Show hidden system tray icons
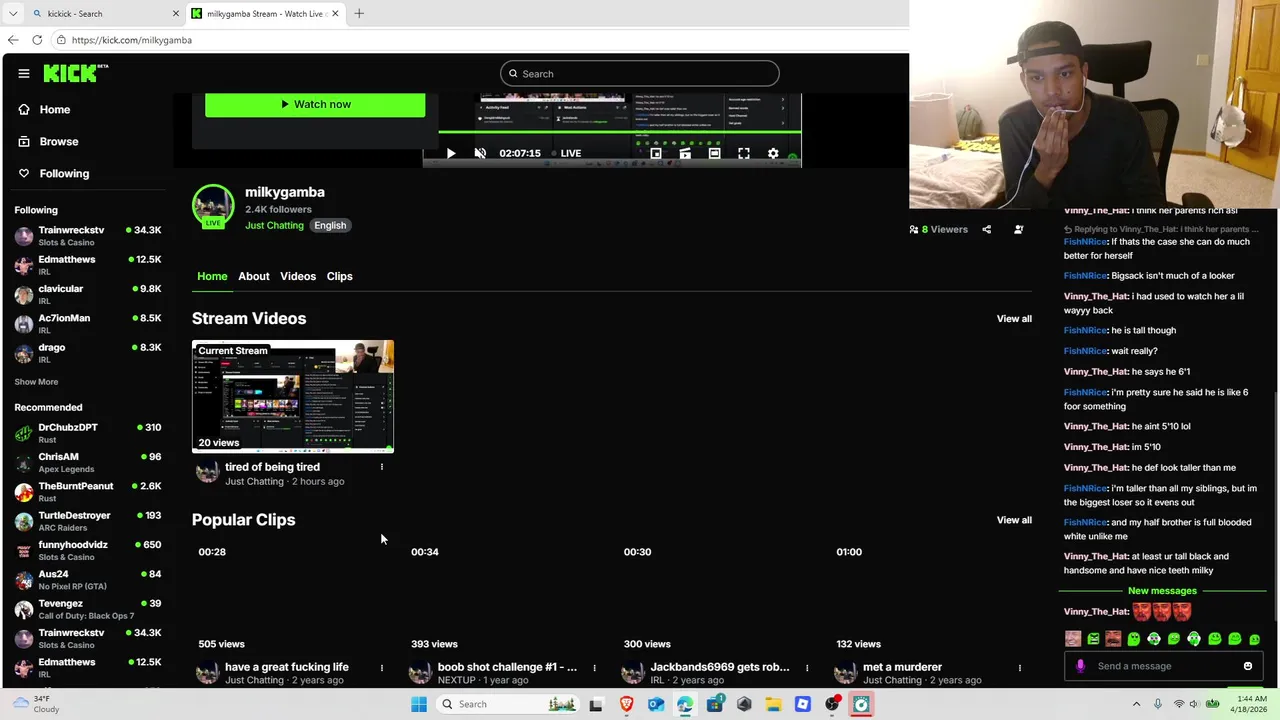1280x720 pixels. click(1136, 704)
